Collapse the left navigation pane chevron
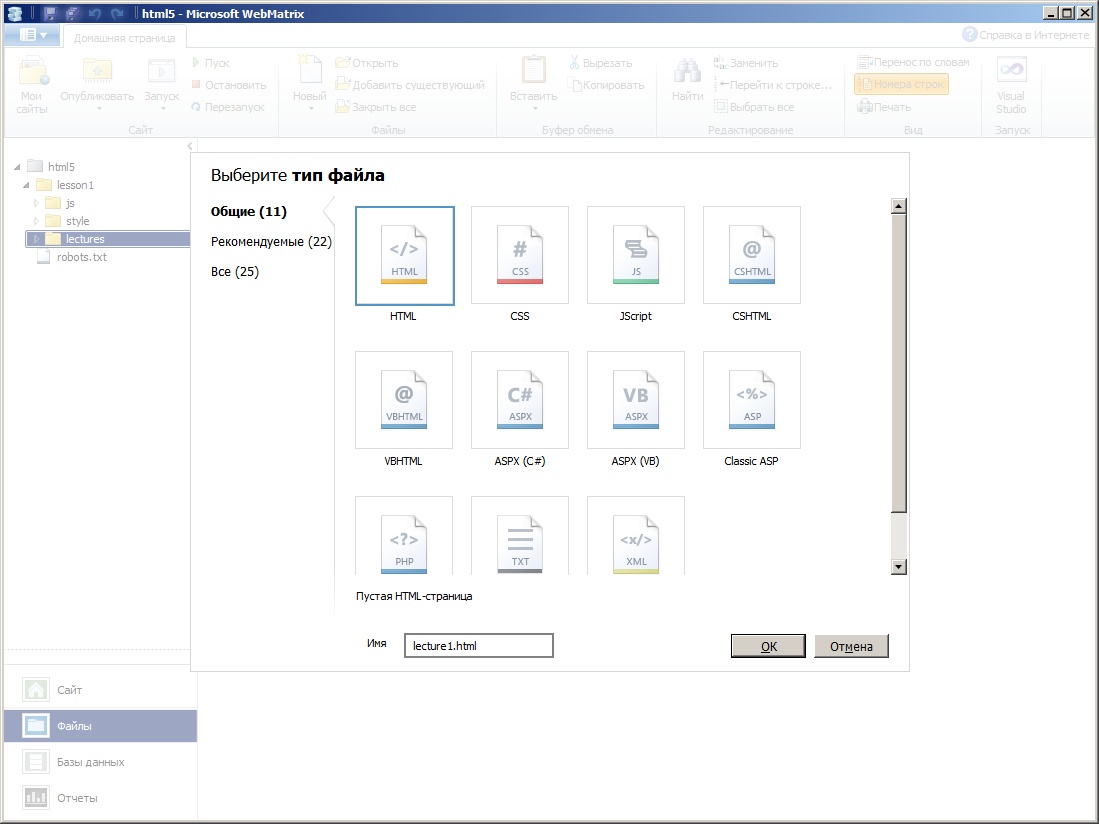This screenshot has width=1099, height=824. [x=190, y=146]
